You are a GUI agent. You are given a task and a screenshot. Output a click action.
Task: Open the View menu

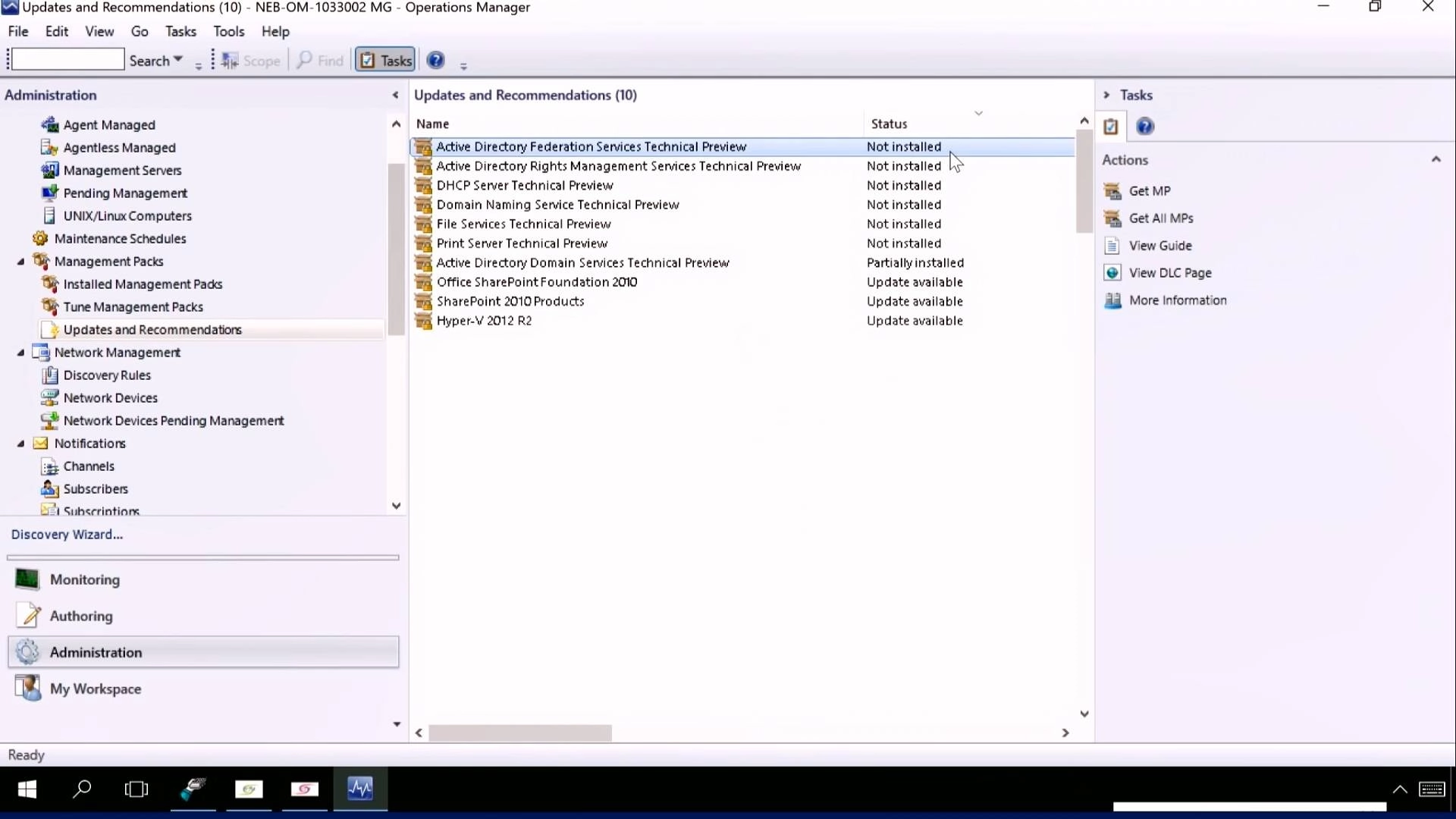[x=99, y=32]
